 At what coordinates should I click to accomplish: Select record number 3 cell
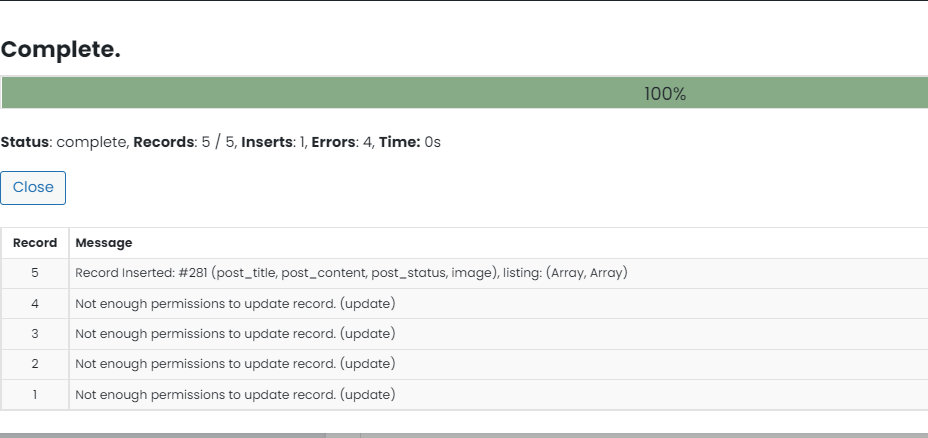[35, 334]
